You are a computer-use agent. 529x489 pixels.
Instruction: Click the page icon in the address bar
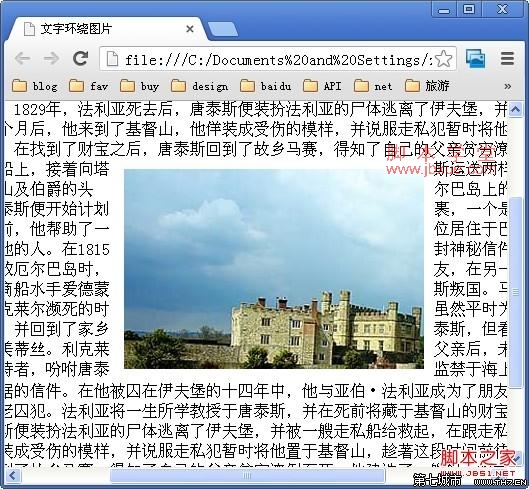(112, 59)
